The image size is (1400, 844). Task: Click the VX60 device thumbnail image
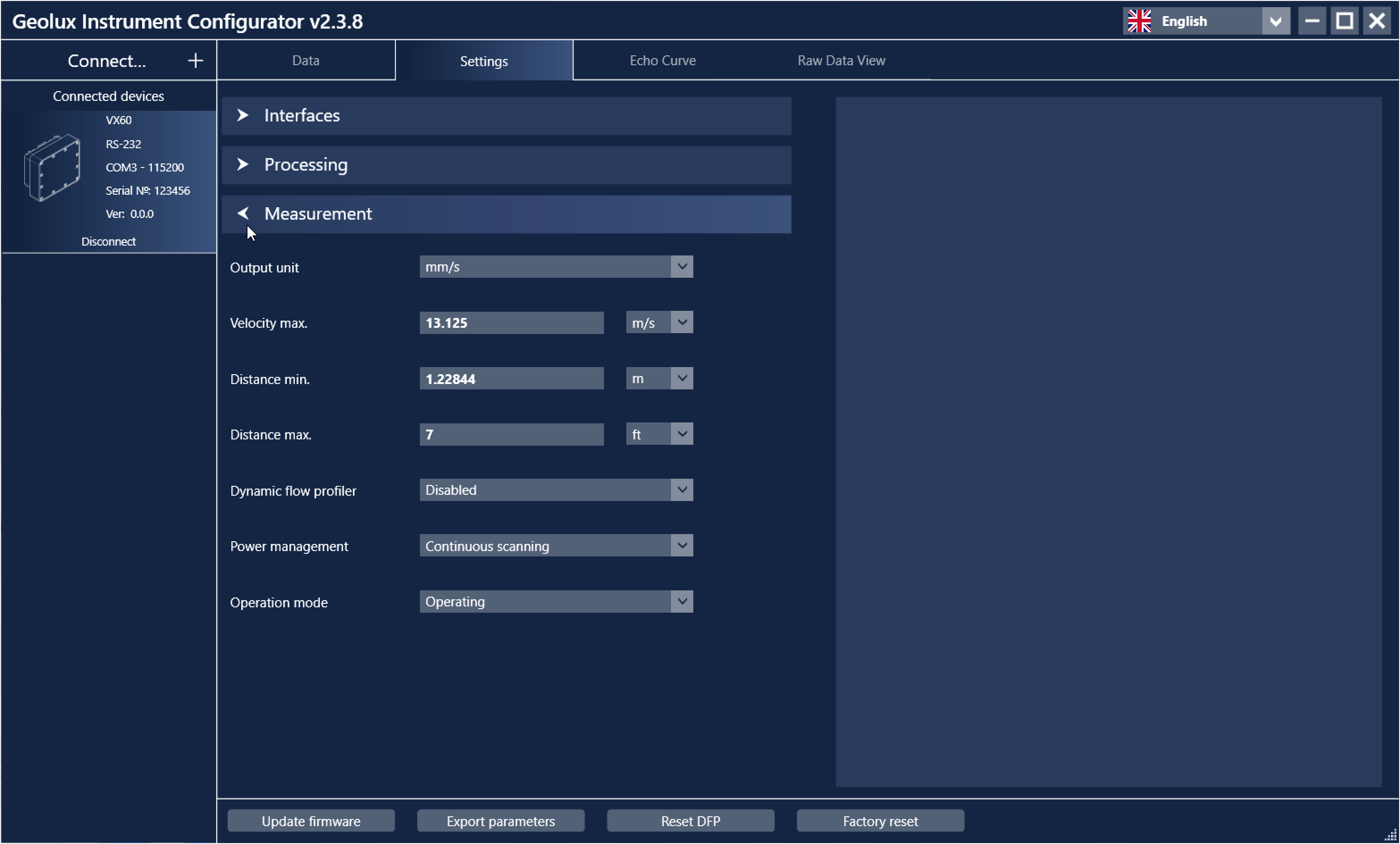pos(52,167)
